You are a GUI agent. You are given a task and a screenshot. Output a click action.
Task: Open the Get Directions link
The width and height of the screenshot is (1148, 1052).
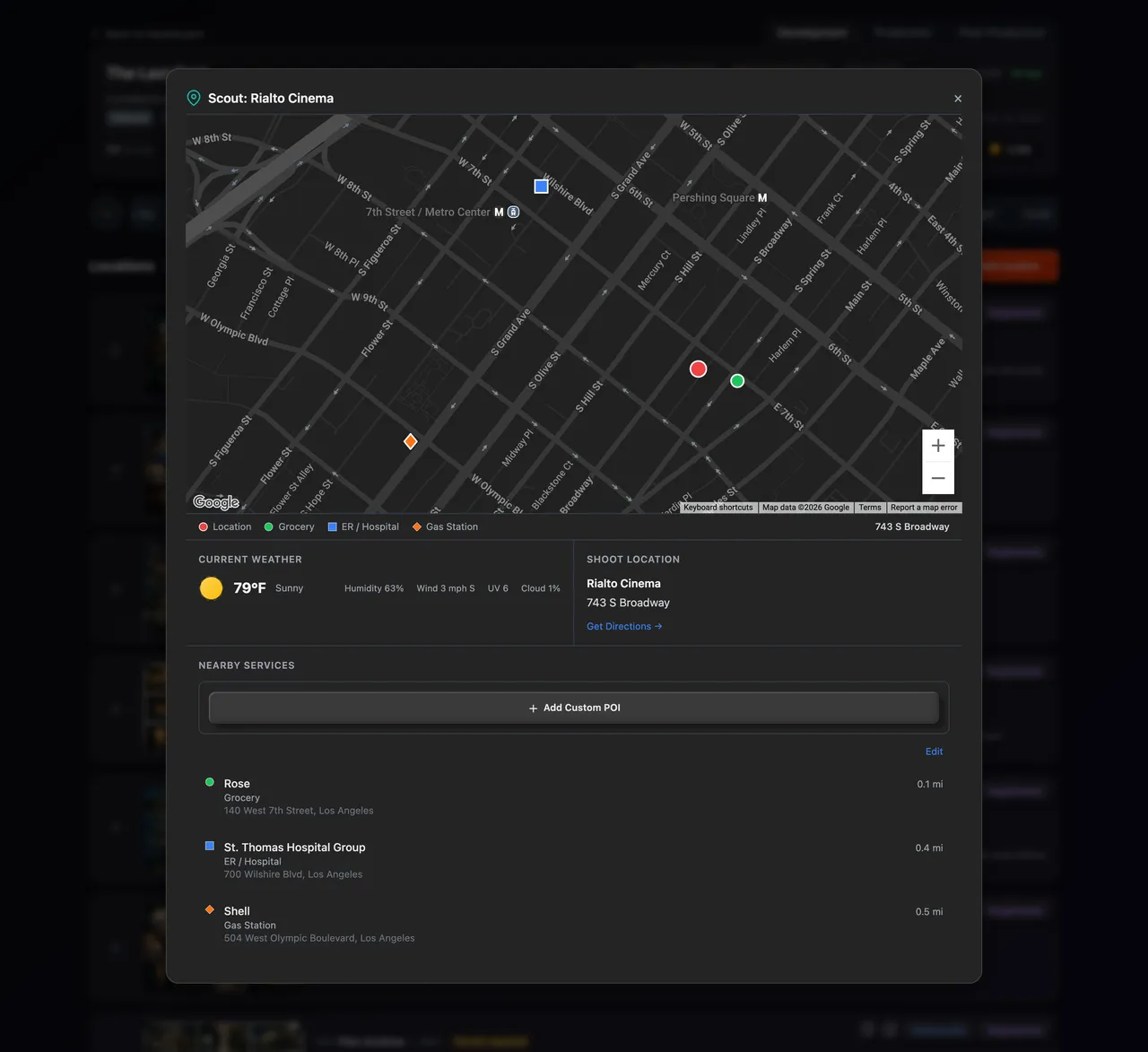click(x=624, y=627)
